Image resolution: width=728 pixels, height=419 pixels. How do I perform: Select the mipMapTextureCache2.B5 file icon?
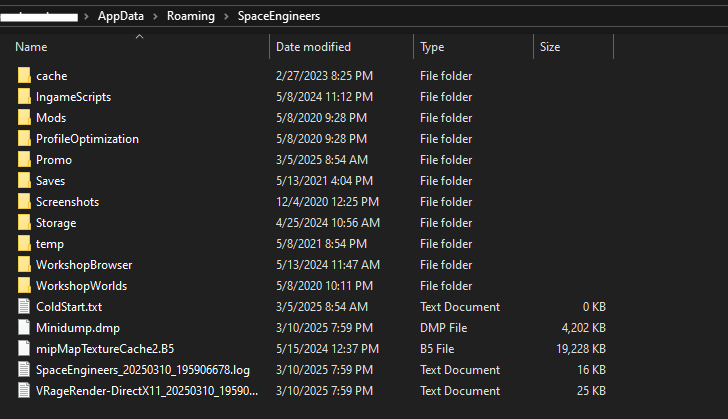pos(25,349)
